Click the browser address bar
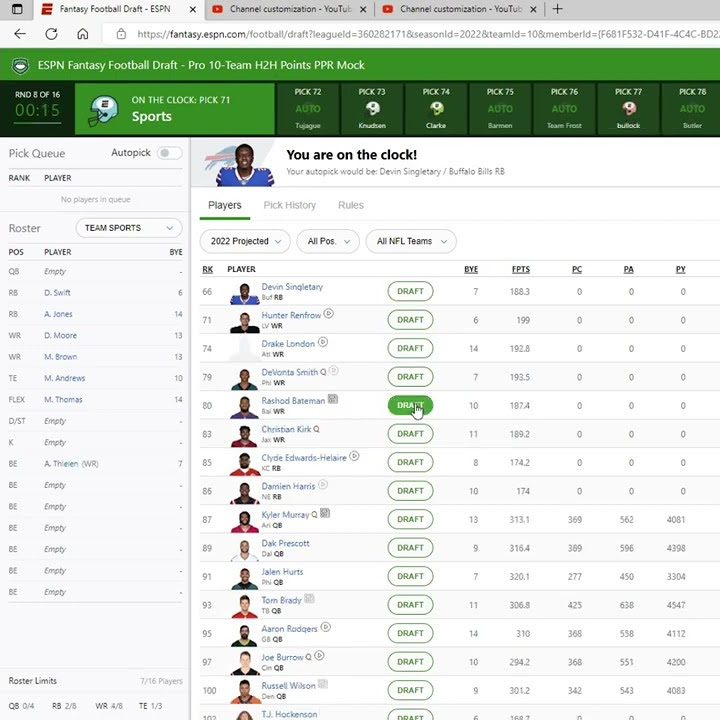Viewport: 720px width, 720px height. click(413, 34)
